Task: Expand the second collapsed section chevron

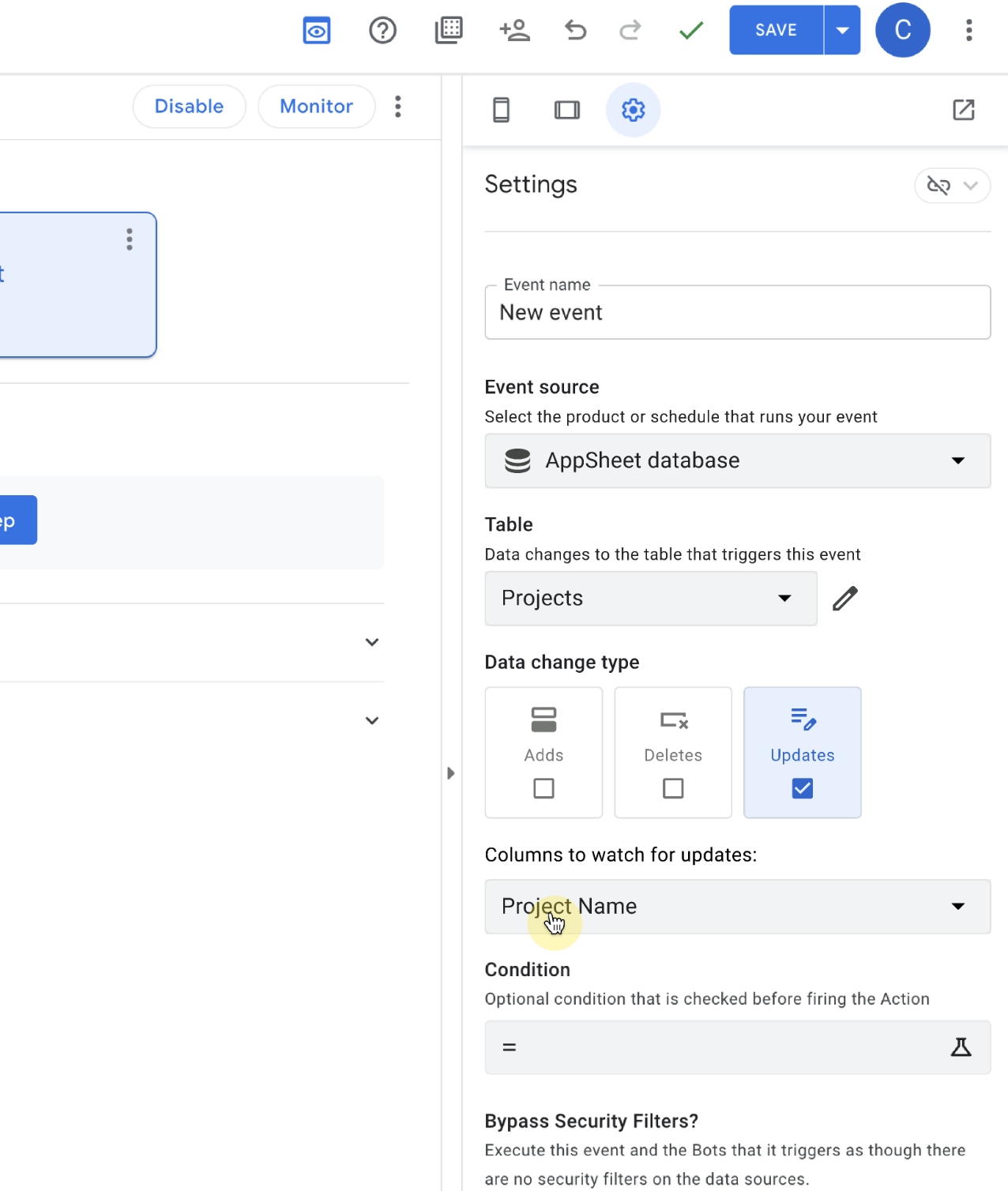Action: coord(372,720)
